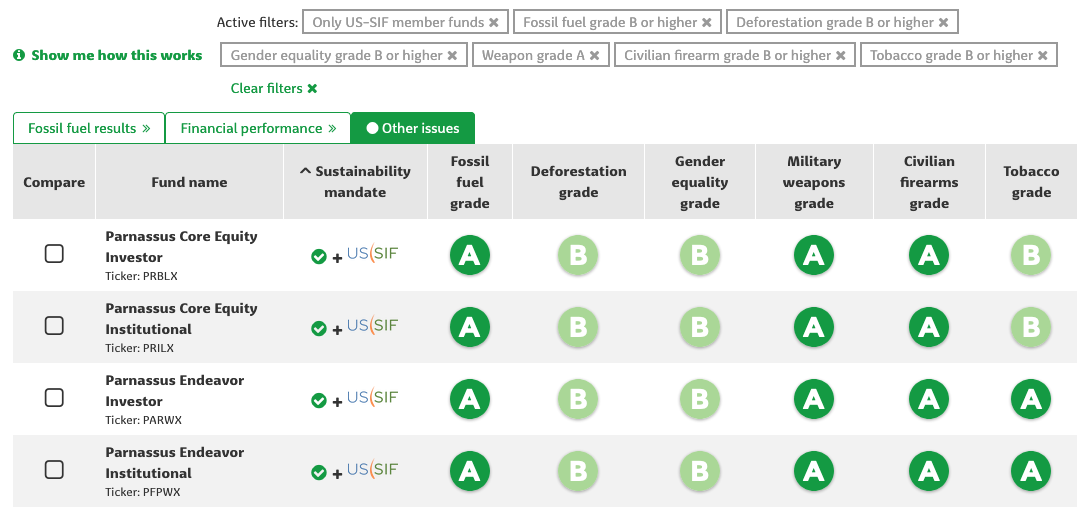The height and width of the screenshot is (513, 1091).
Task: Click fossil fuel grade A badge for PARWX
Action: coord(470,399)
